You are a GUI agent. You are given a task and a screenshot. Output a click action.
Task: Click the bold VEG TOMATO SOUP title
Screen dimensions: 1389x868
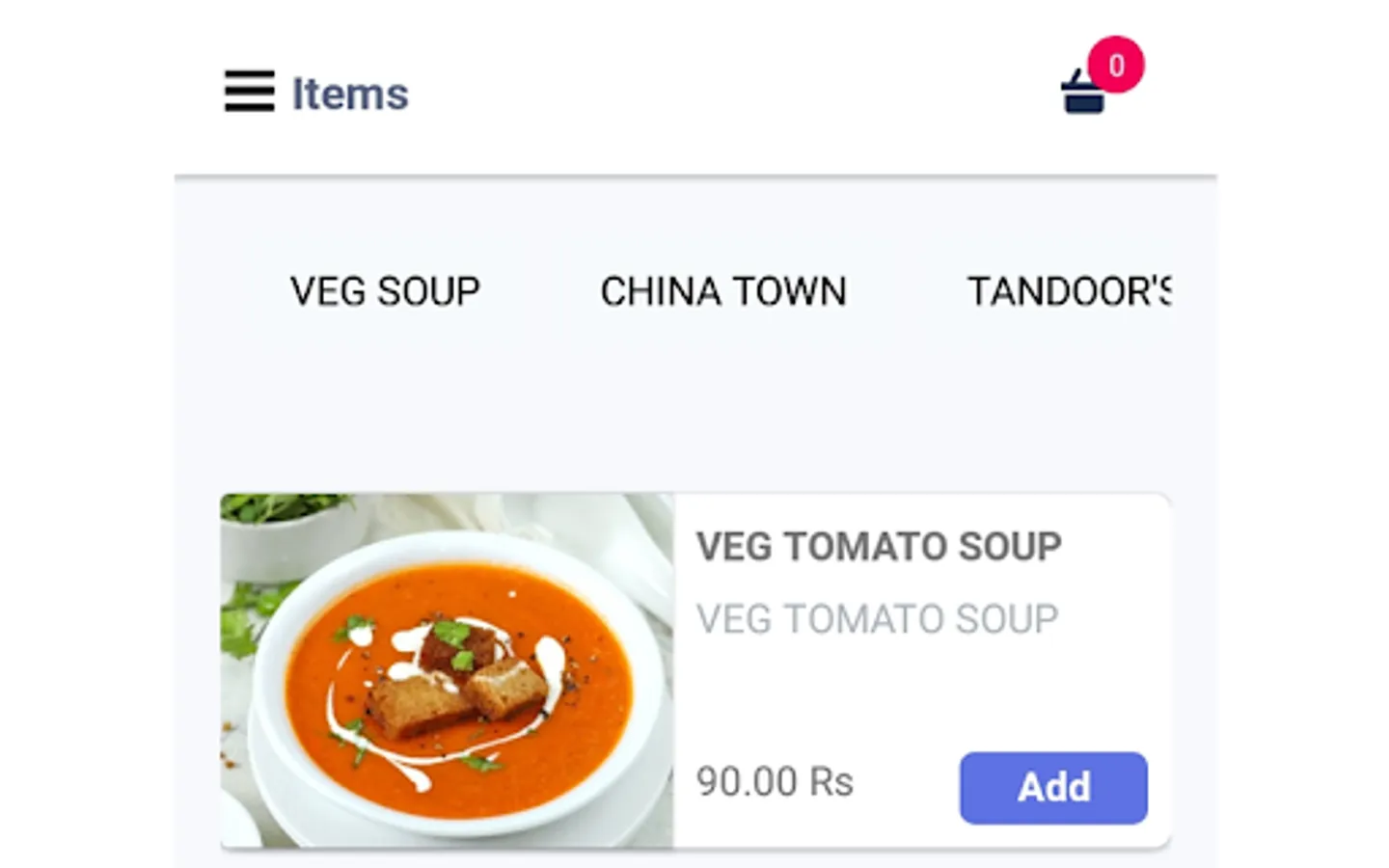tap(879, 547)
